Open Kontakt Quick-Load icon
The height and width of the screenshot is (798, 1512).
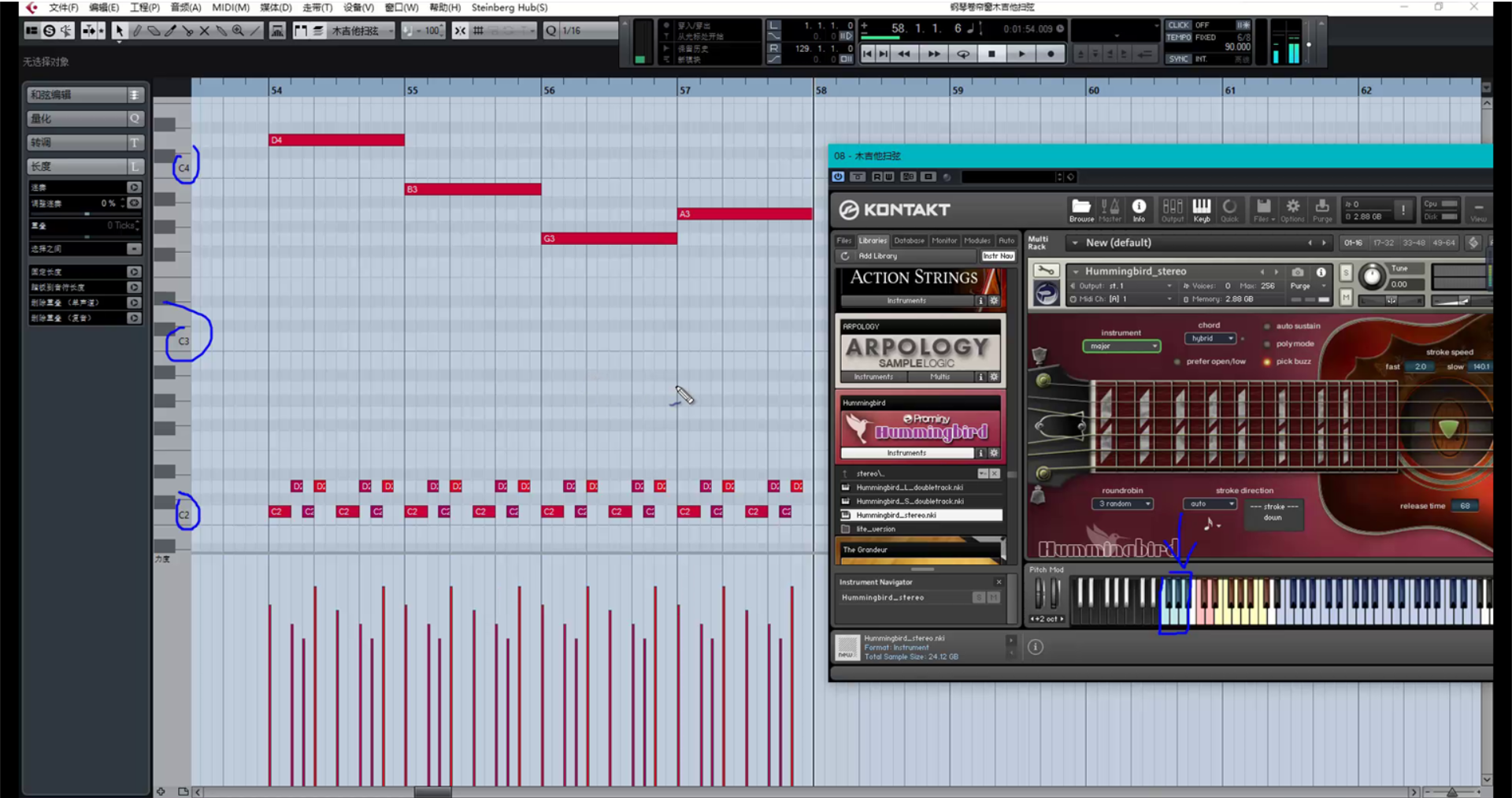point(1229,210)
